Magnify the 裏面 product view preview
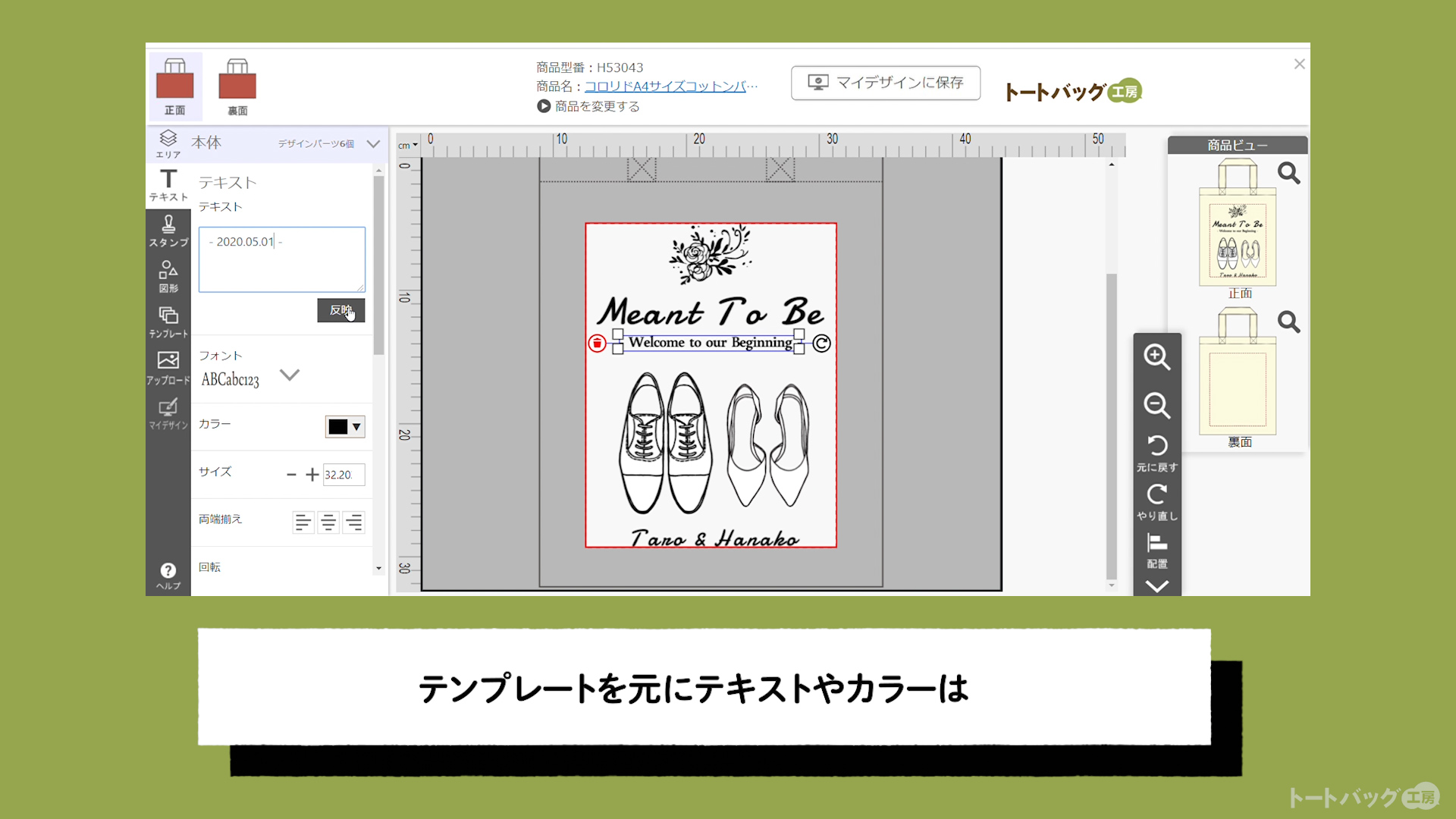The image size is (1456, 819). pos(1289,322)
